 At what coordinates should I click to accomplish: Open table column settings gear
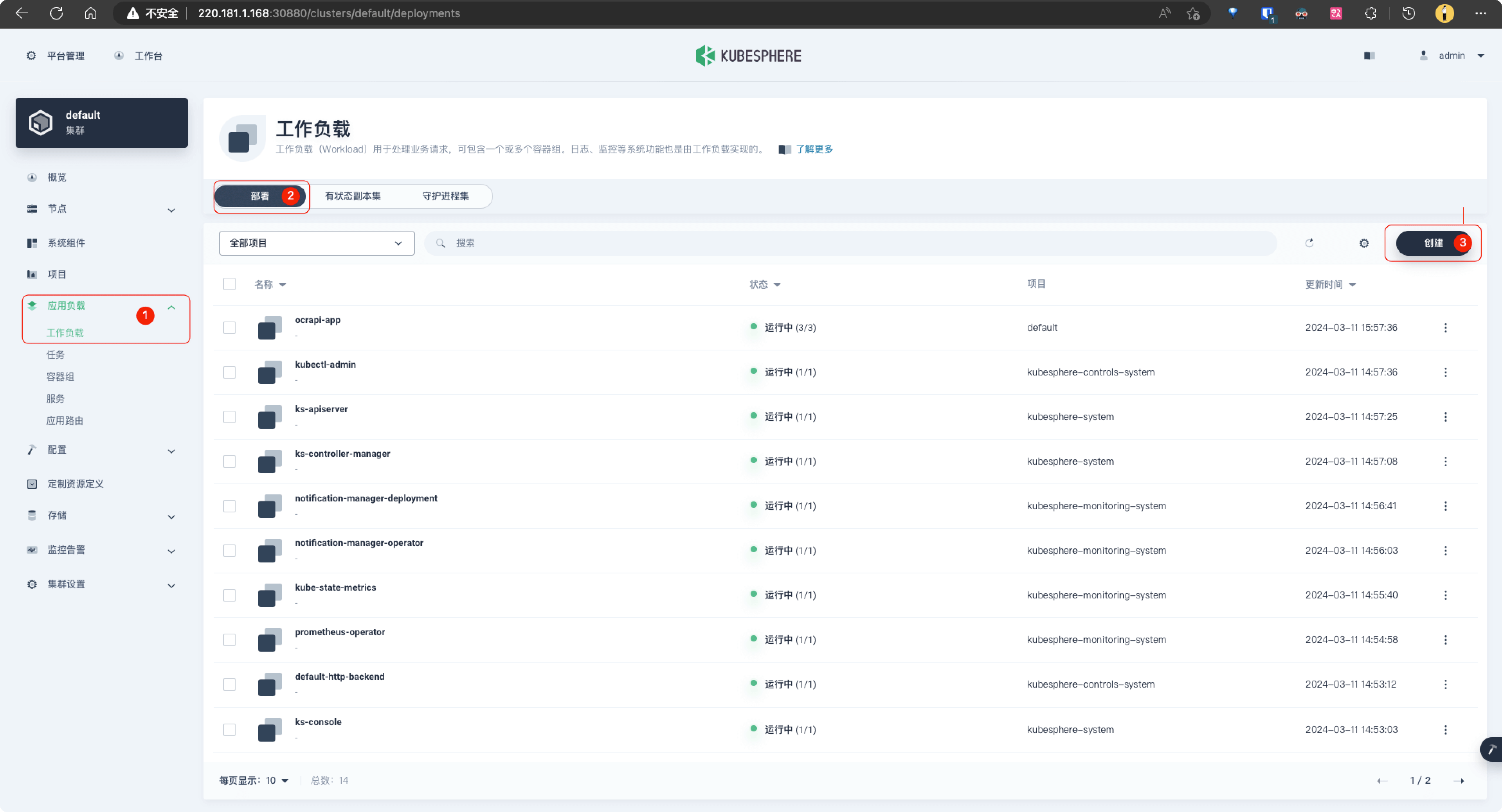click(x=1364, y=243)
